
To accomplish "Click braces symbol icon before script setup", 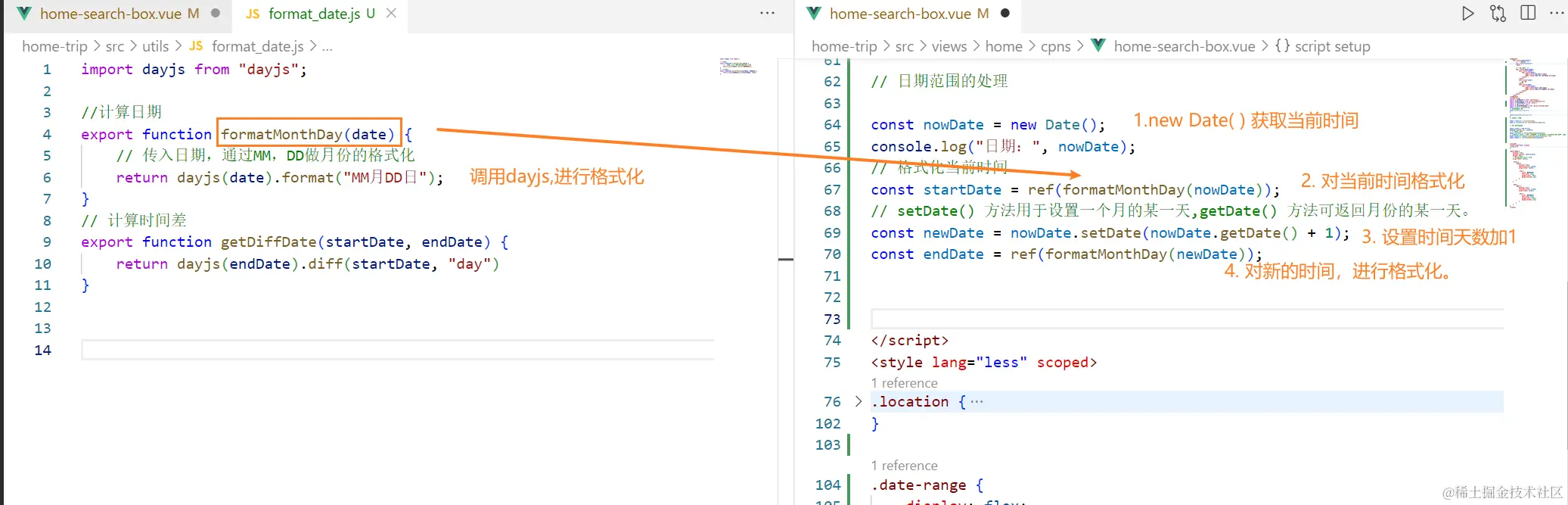I will tap(1282, 45).
